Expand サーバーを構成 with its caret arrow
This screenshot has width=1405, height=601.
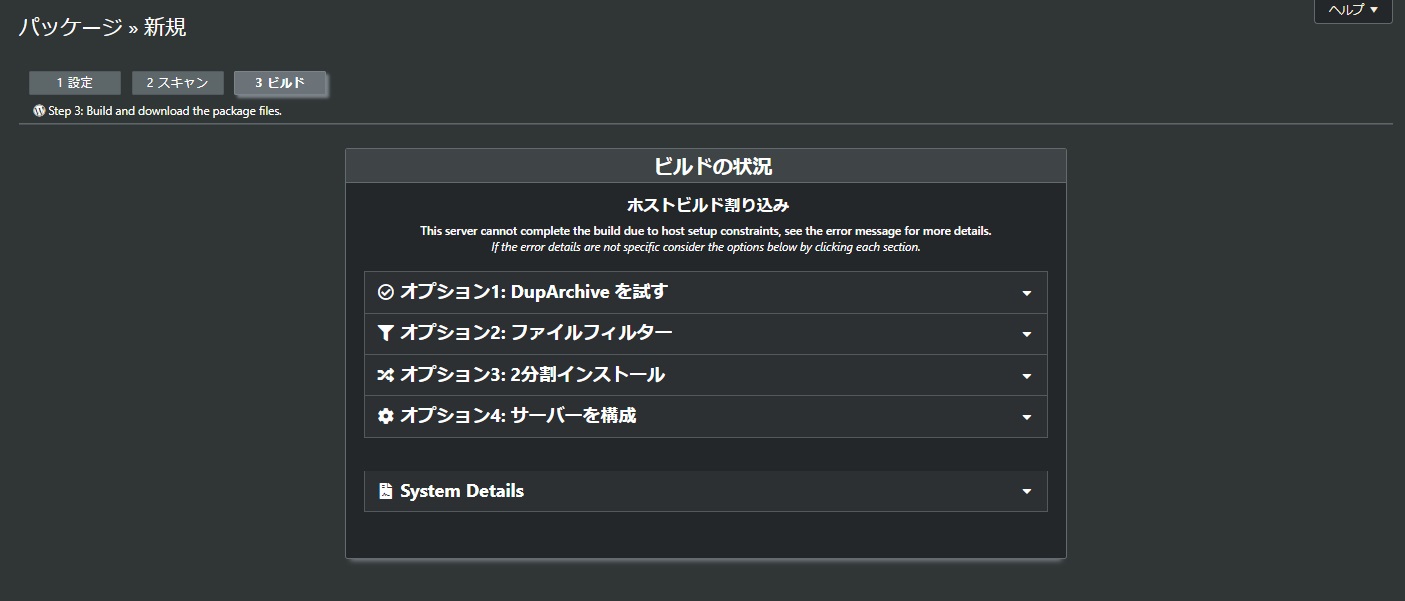(x=1026, y=417)
